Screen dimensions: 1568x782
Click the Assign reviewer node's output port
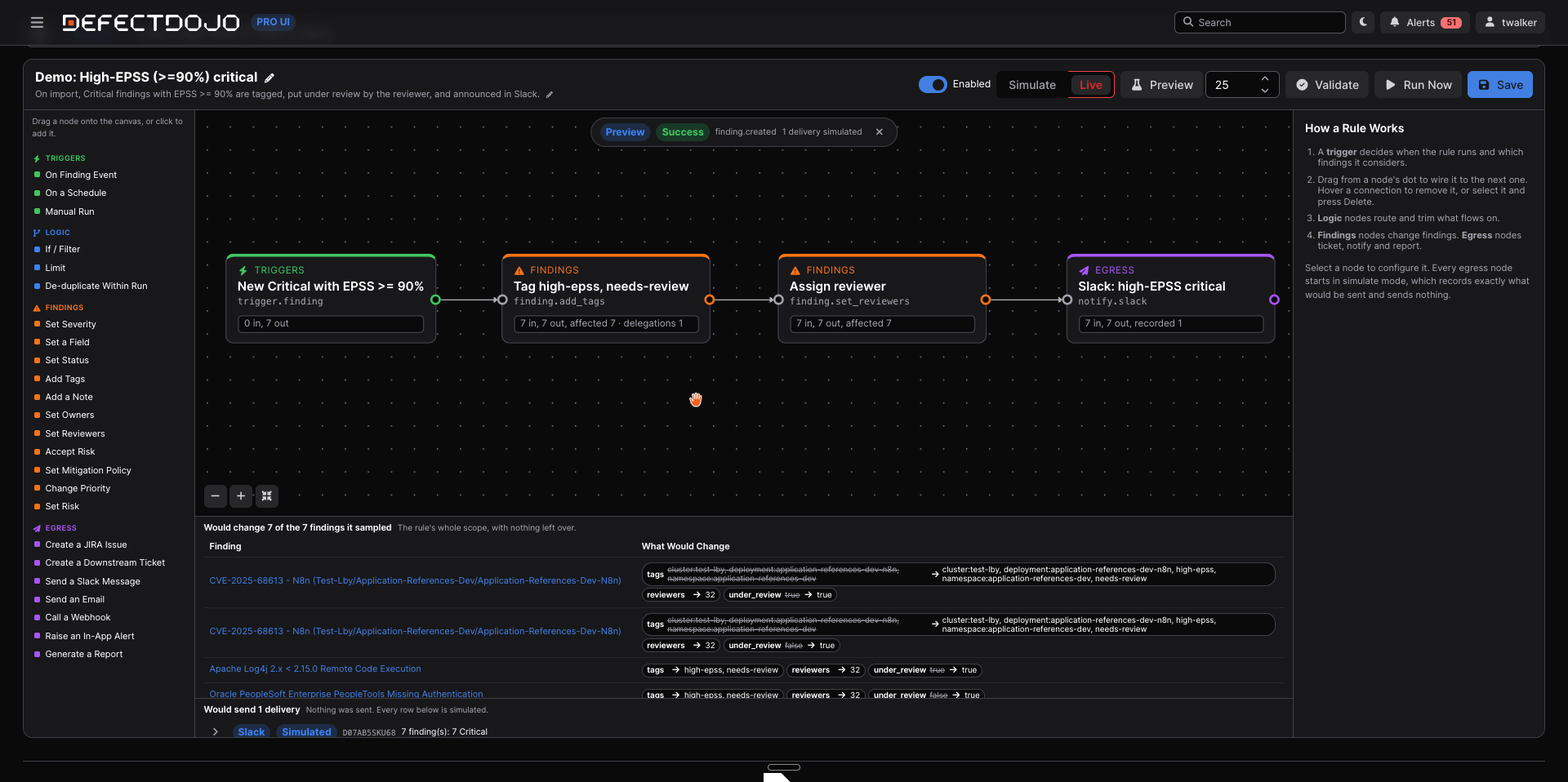pyautogui.click(x=986, y=300)
